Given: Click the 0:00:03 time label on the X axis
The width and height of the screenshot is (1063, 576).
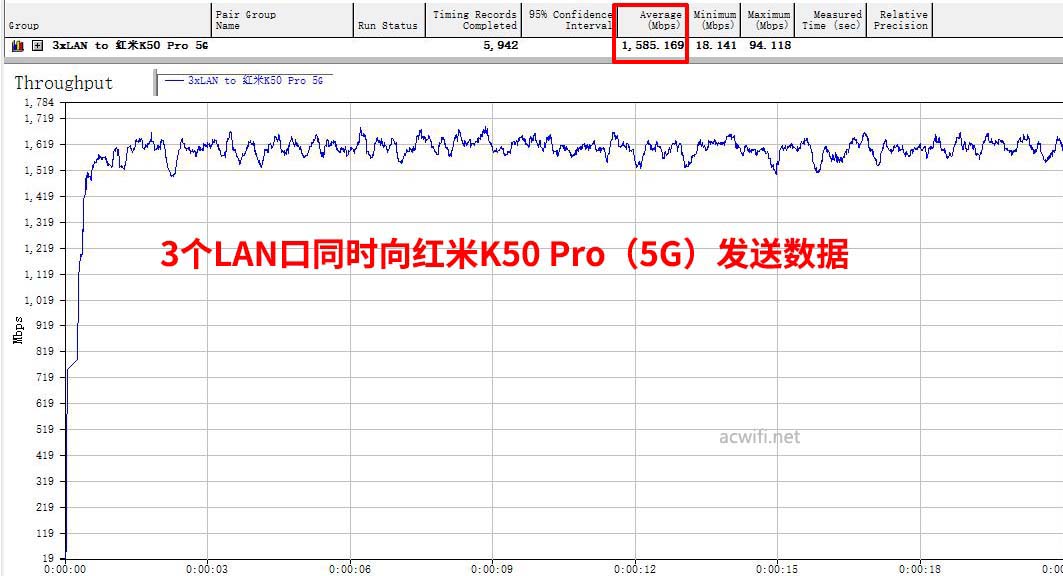Looking at the screenshot, I should click(207, 569).
